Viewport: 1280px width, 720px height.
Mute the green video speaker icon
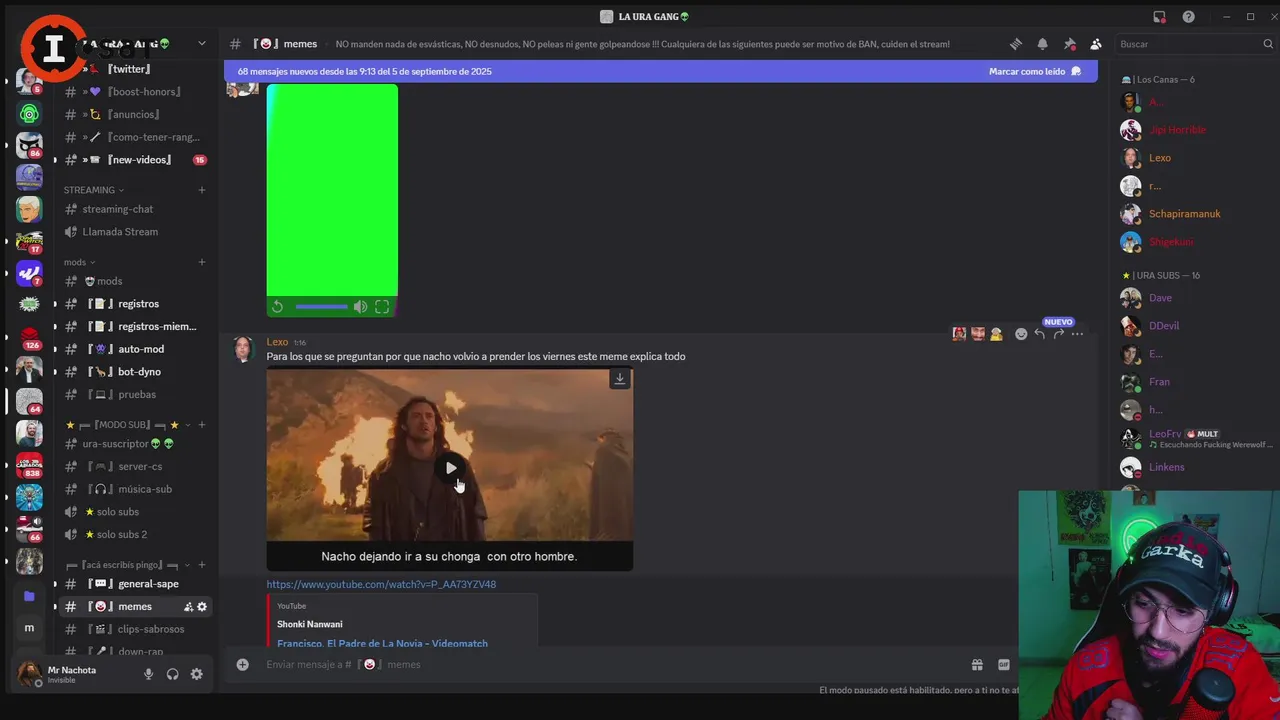pos(360,307)
